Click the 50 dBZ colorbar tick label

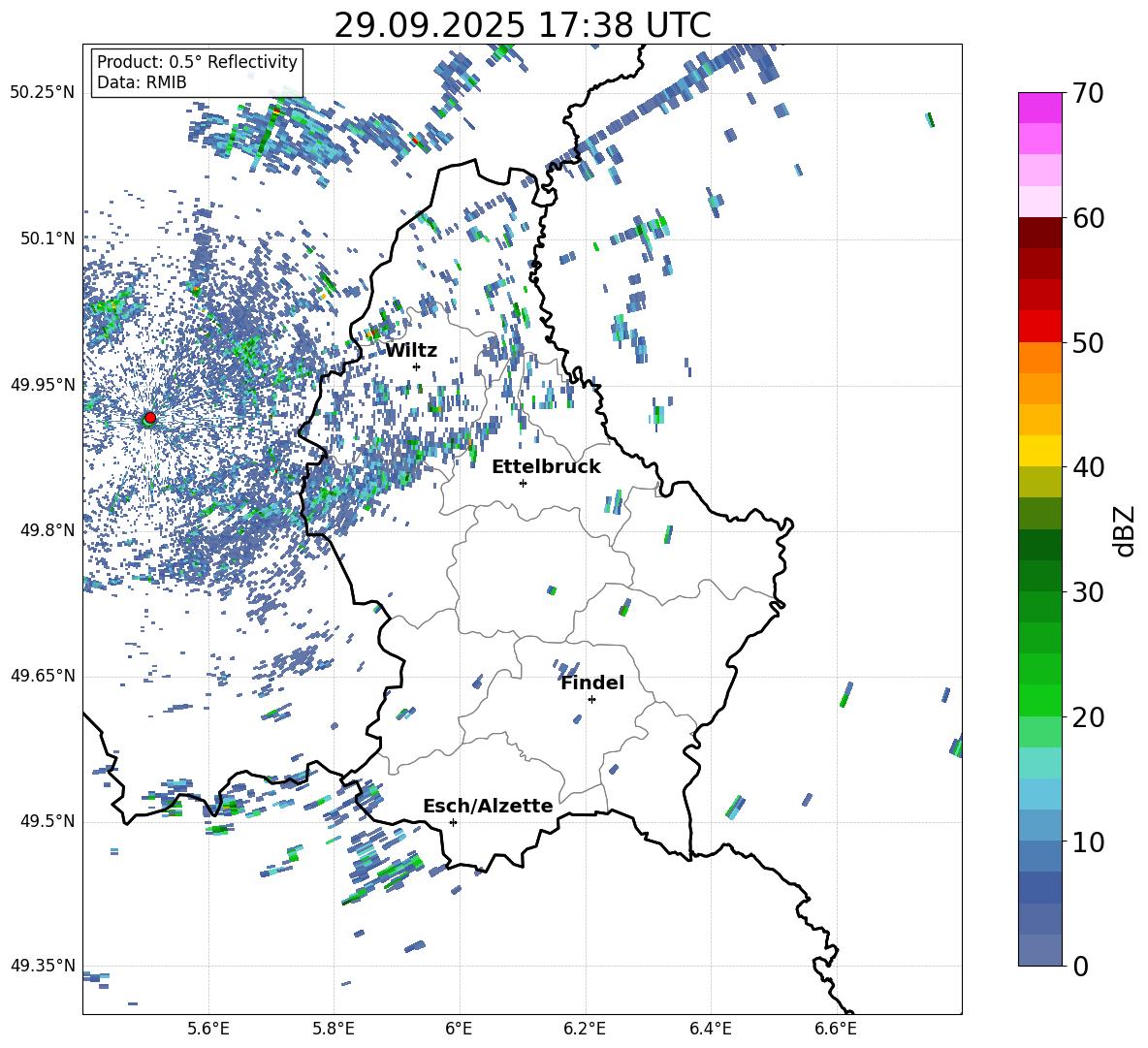(1088, 342)
